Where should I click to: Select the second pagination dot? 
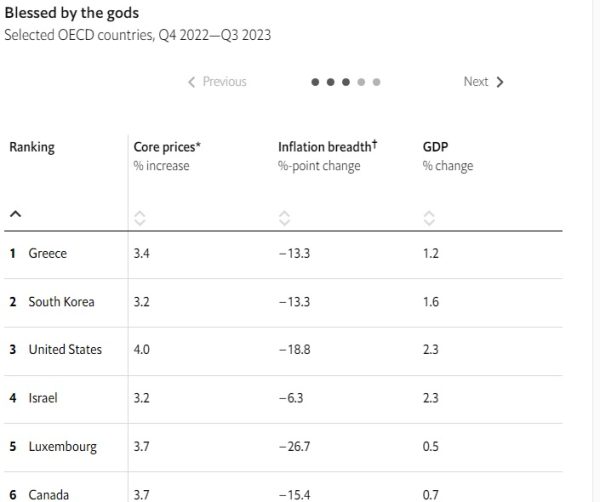331,82
